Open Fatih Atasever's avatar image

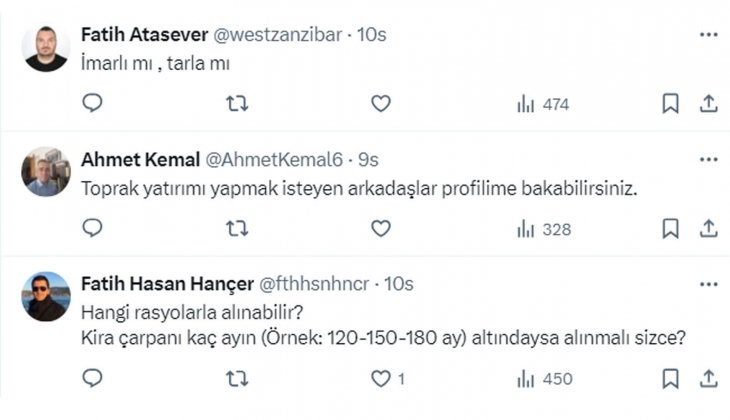coord(46,47)
